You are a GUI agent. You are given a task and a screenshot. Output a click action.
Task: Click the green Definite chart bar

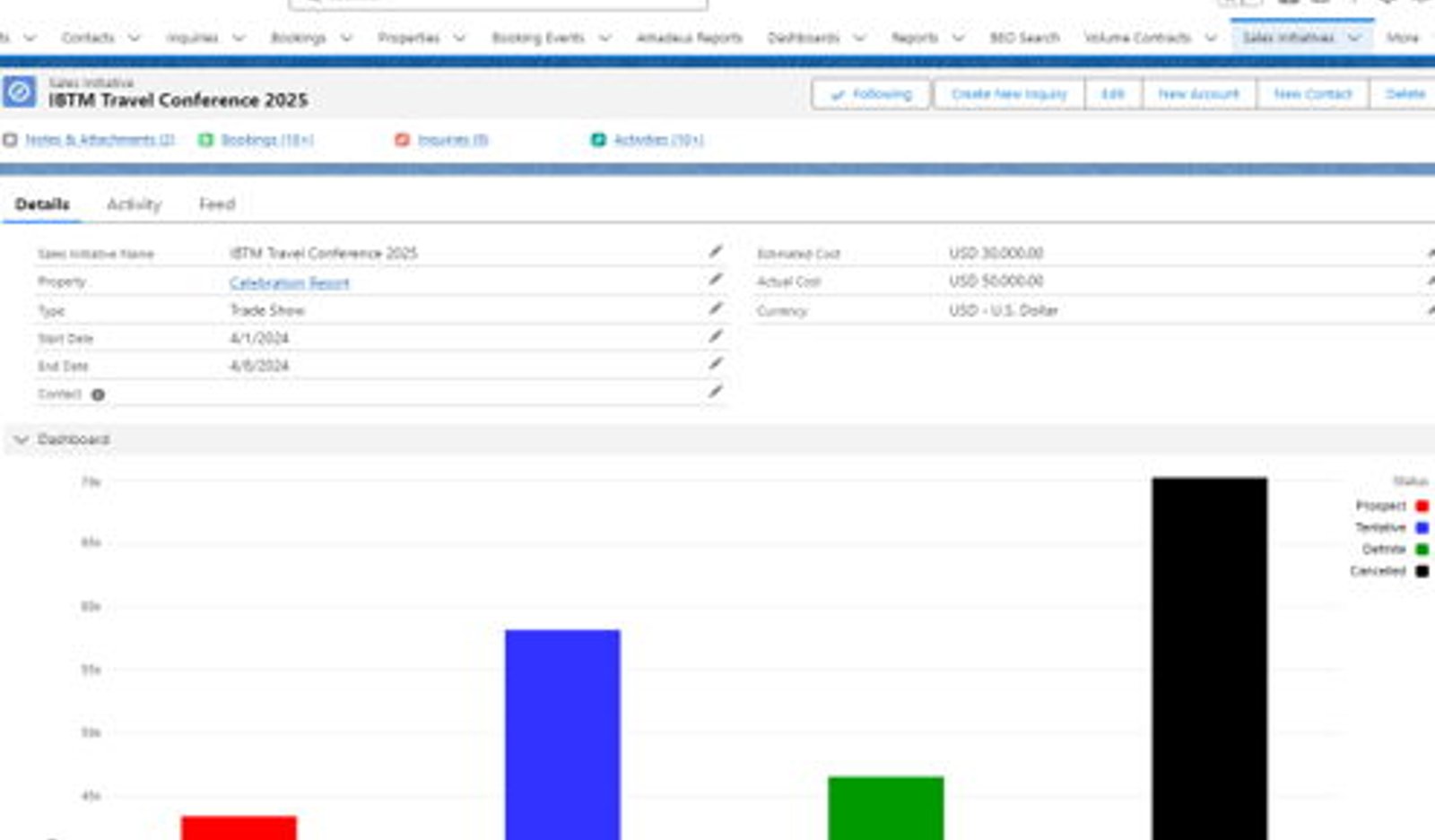coord(886,809)
